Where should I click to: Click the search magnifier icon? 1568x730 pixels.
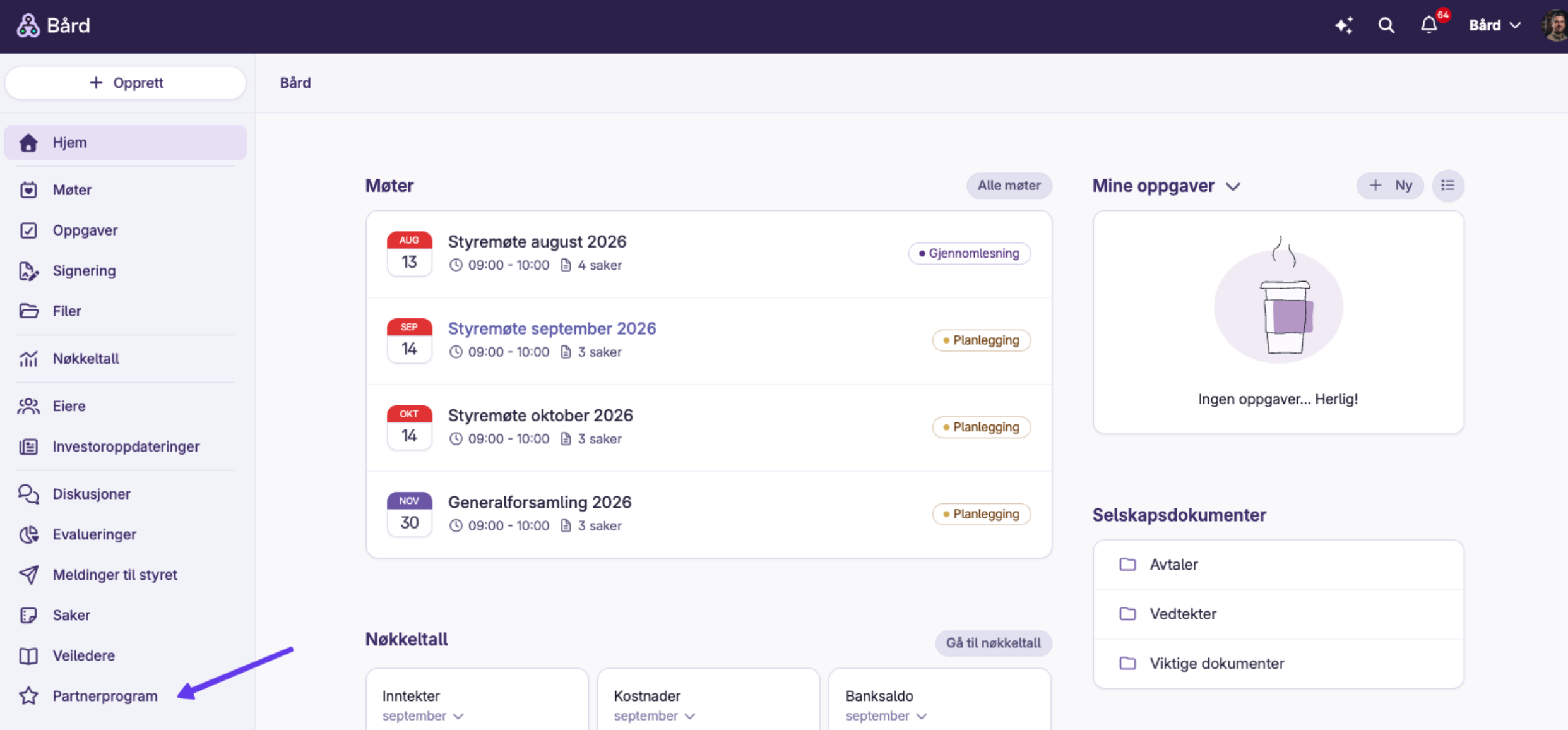point(1386,25)
